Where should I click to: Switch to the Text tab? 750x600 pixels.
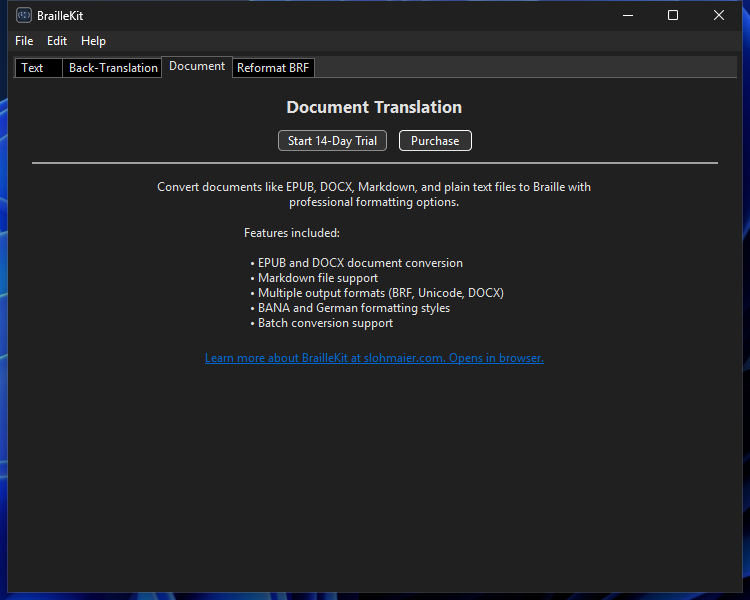pyautogui.click(x=38, y=68)
